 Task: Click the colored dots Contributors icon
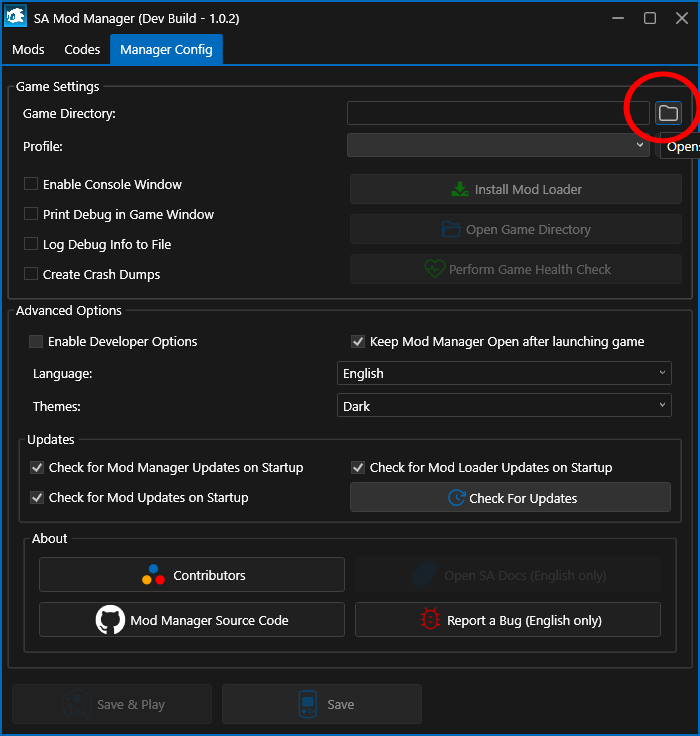point(153,576)
